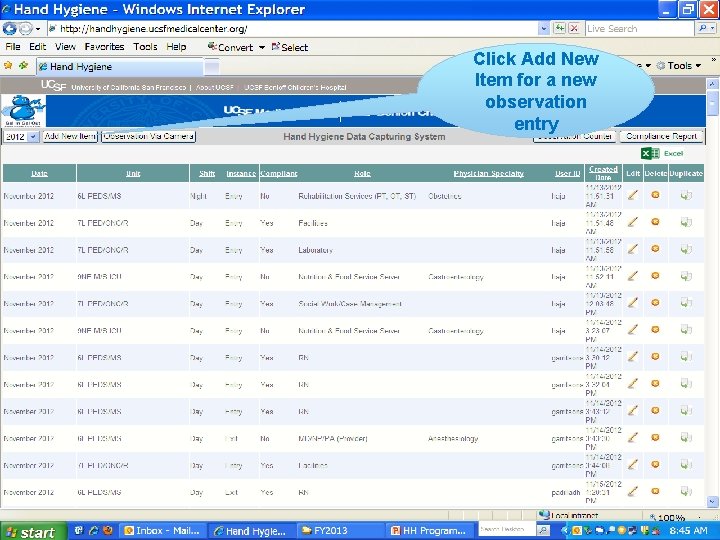Open the browser Tools menu

pyautogui.click(x=145, y=47)
